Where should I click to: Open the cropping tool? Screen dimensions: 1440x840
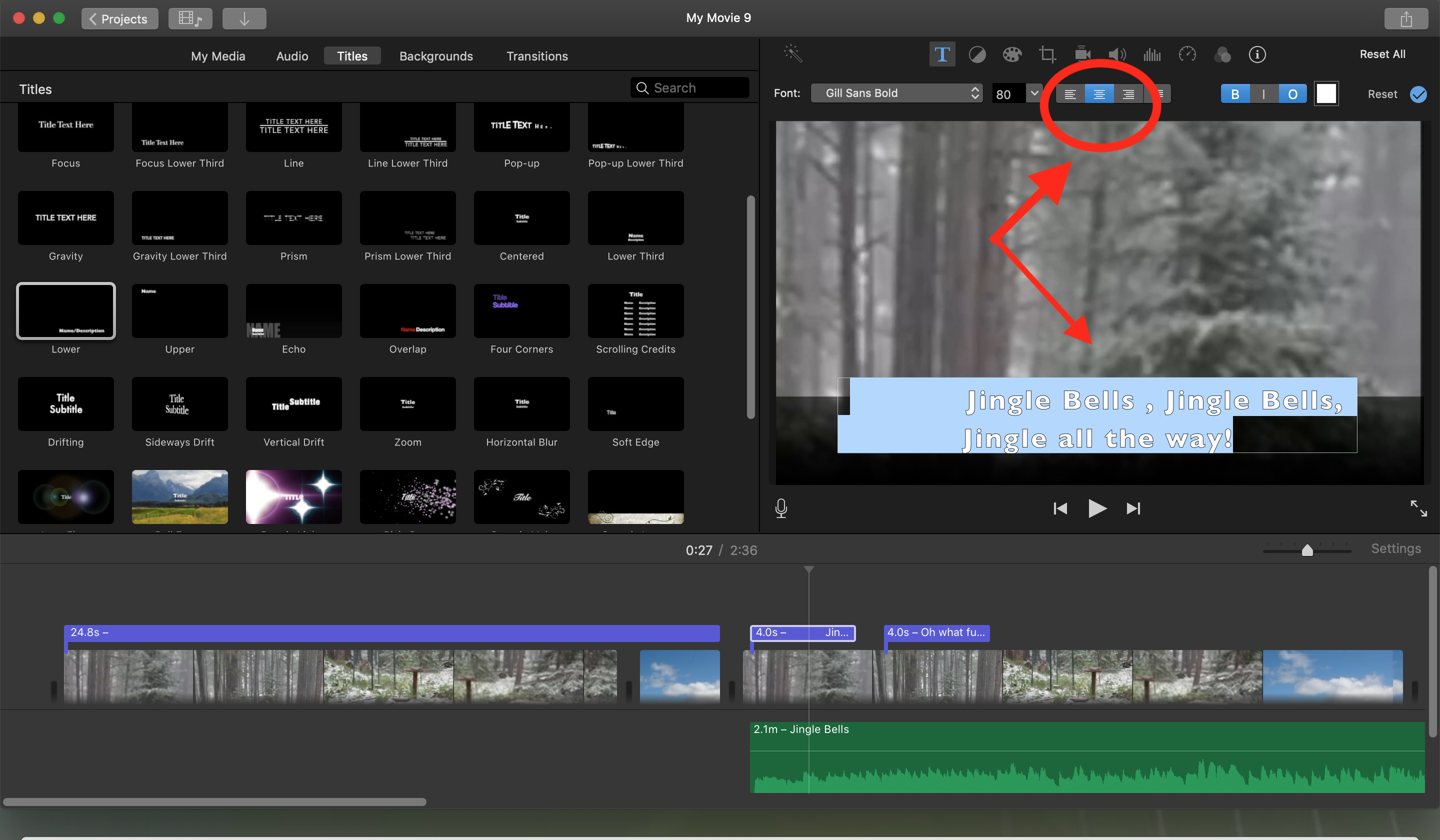(1047, 55)
